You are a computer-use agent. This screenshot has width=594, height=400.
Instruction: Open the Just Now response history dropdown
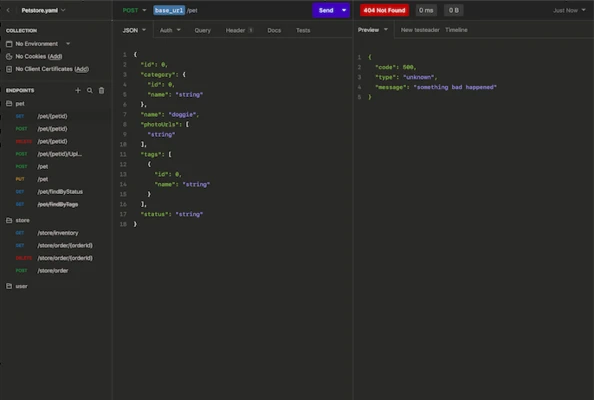pos(569,10)
